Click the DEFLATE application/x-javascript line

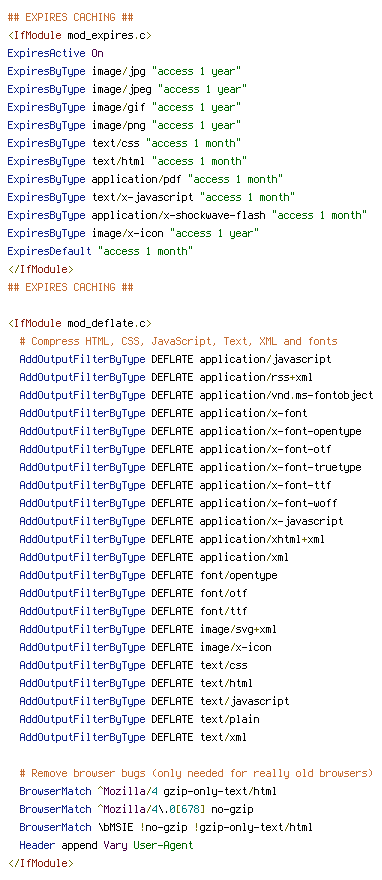point(181,520)
